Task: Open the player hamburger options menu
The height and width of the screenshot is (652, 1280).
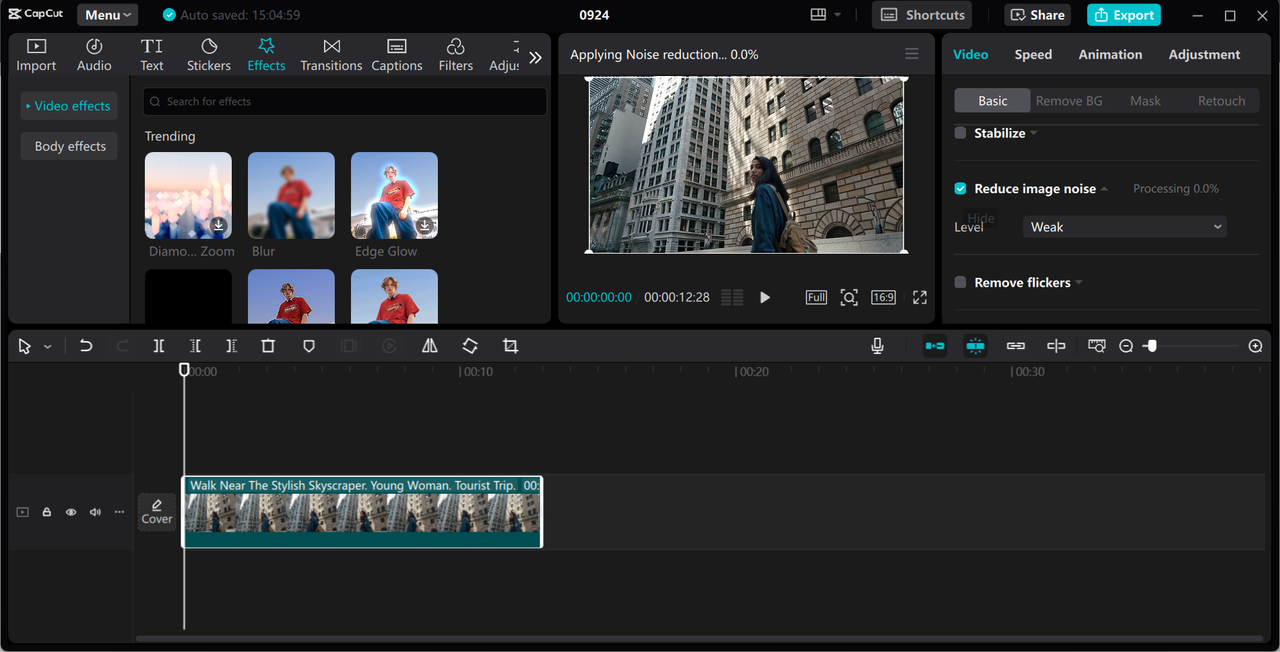Action: (911, 54)
